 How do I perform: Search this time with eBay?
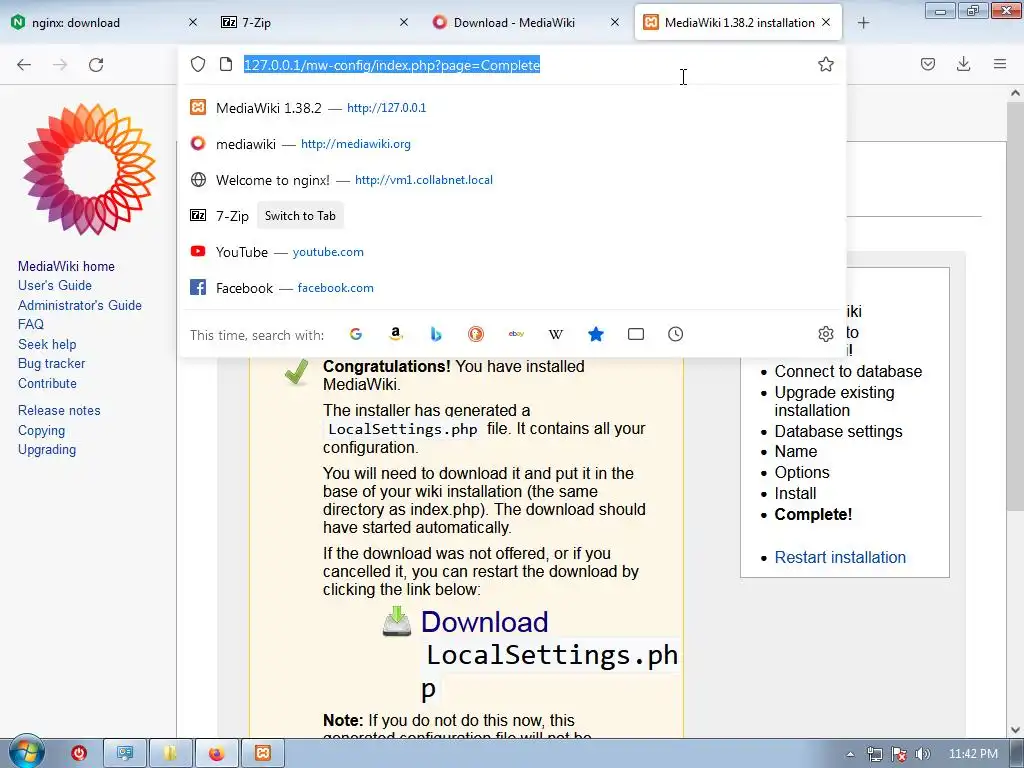click(x=516, y=334)
